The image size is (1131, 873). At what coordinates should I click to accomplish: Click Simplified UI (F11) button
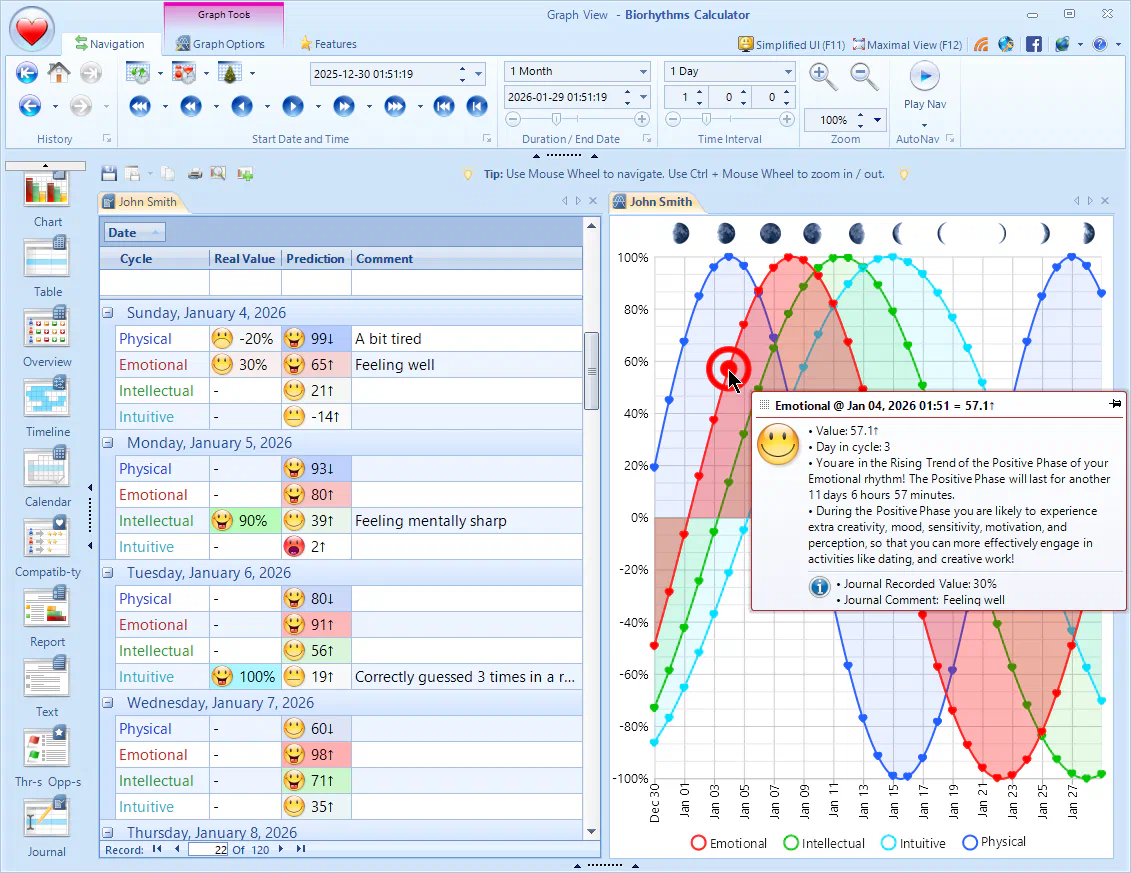[x=792, y=44]
